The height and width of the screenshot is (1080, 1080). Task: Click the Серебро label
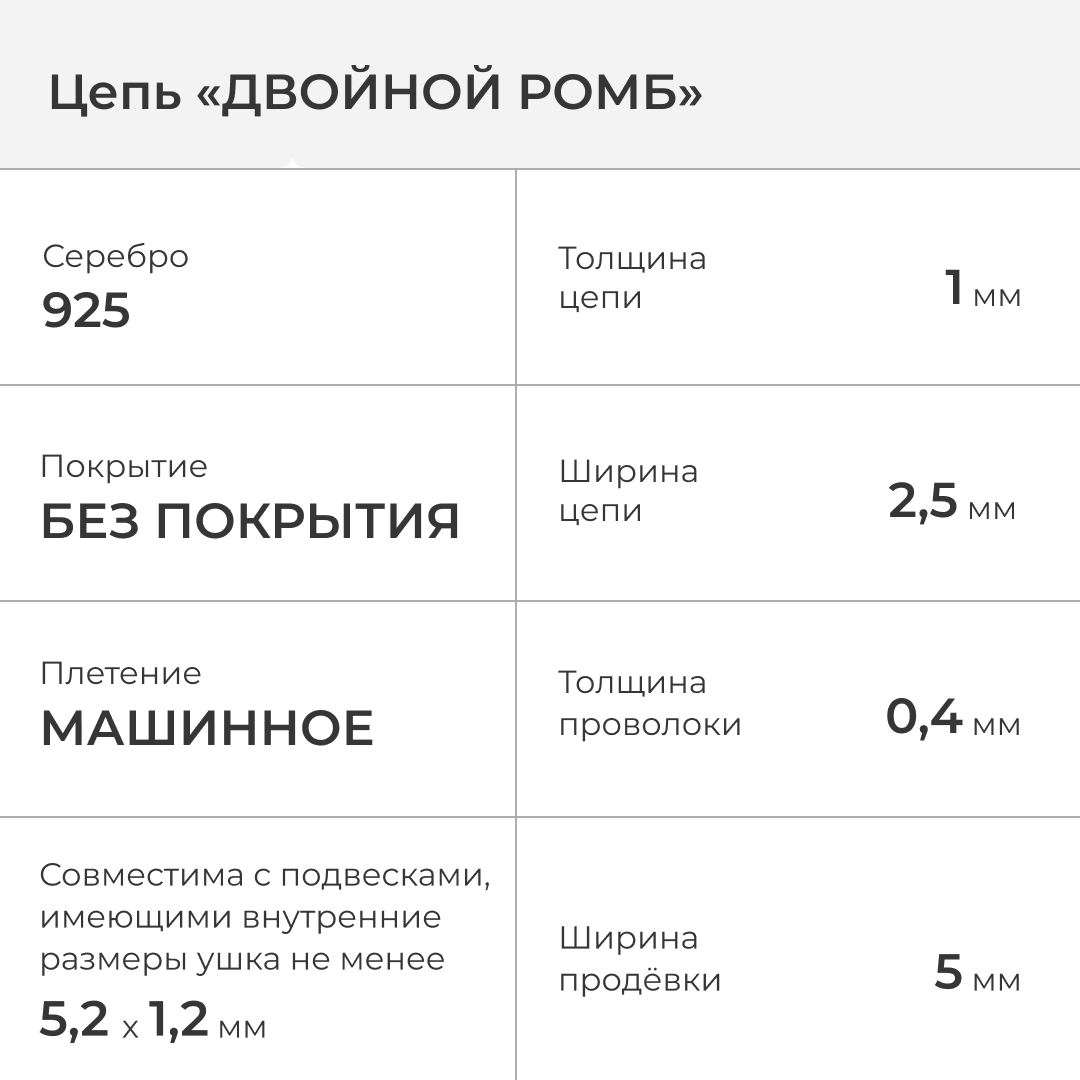(115, 256)
